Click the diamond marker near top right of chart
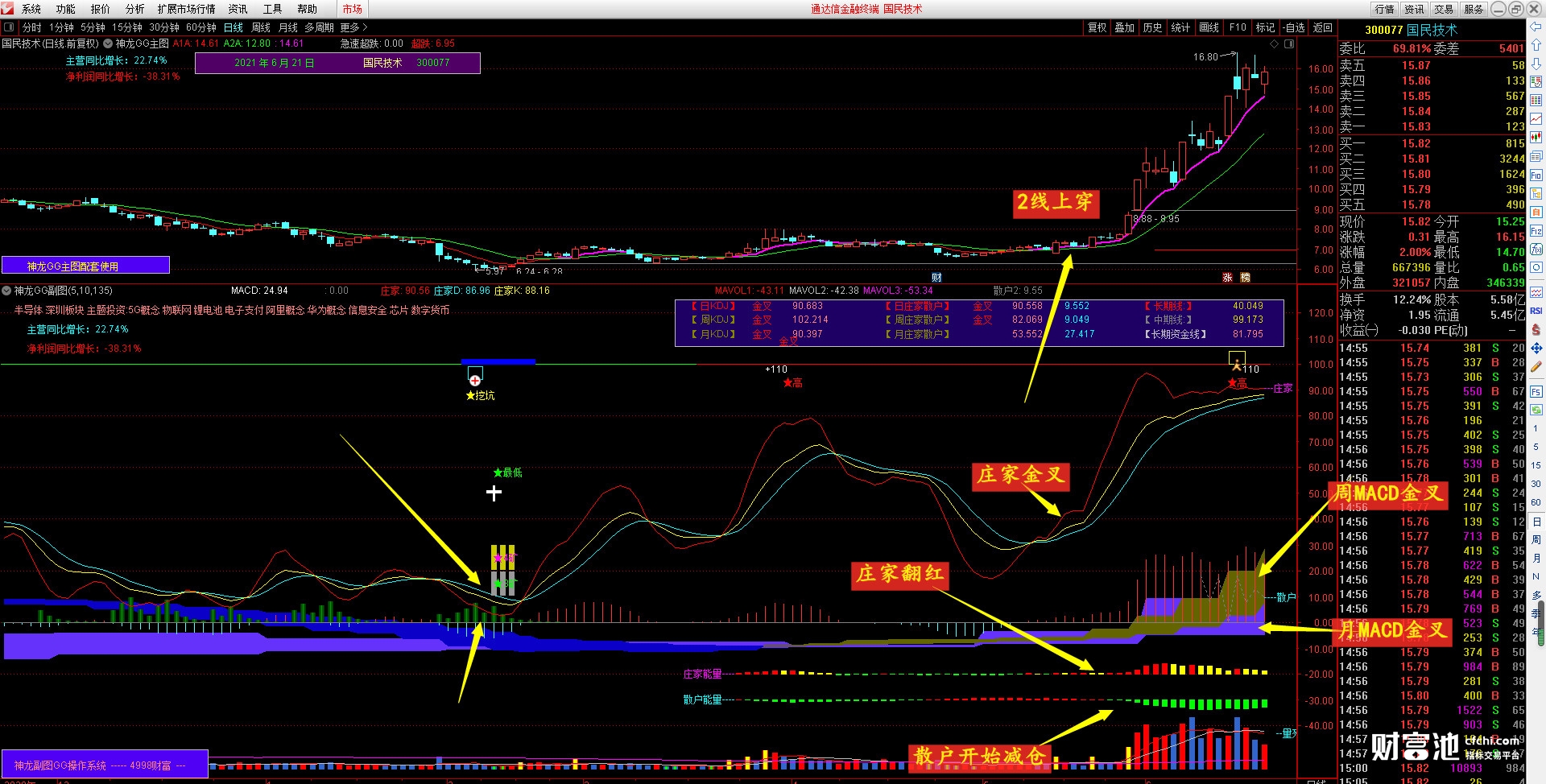The width and height of the screenshot is (1546, 784). (x=1274, y=43)
